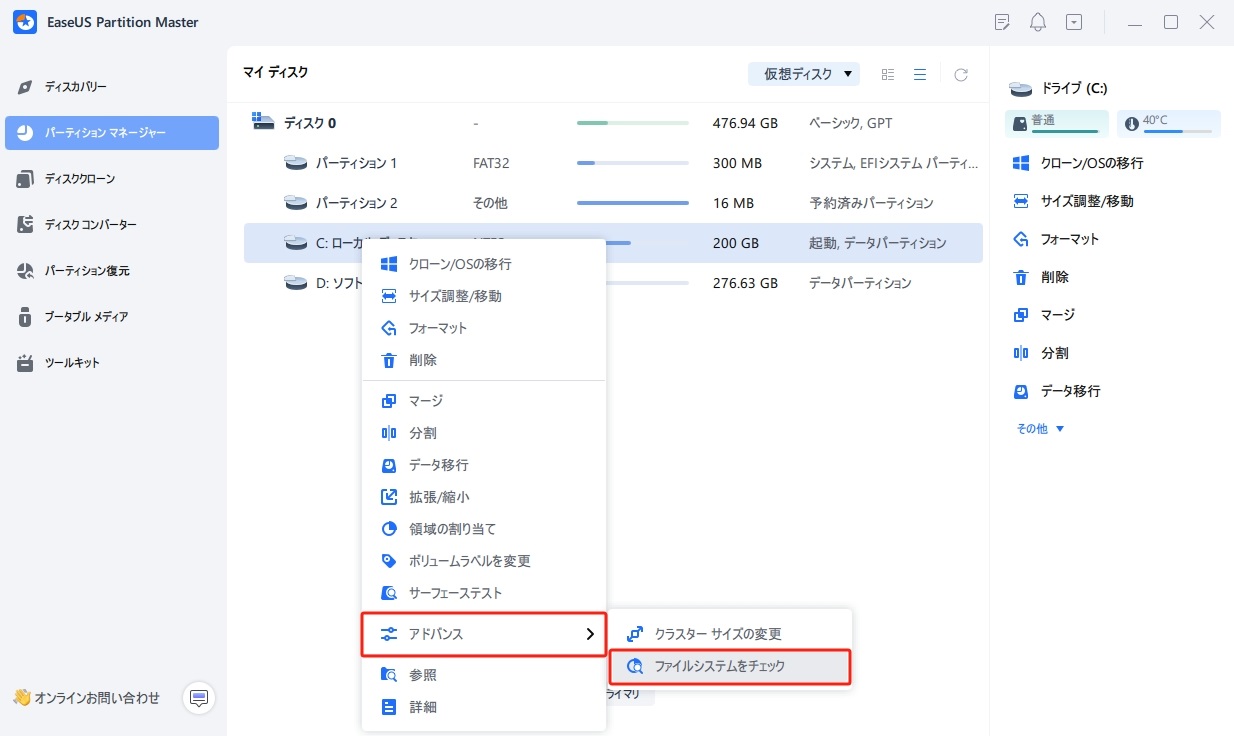The width and height of the screenshot is (1234, 736).
Task: Click the パーティション 1 usage bar
Action: tap(633, 163)
